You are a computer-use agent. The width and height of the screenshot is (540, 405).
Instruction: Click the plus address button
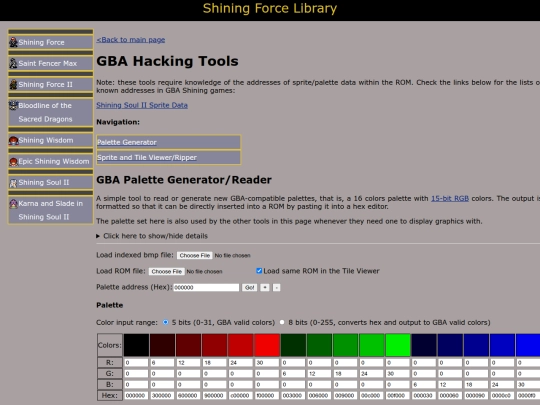(264, 287)
